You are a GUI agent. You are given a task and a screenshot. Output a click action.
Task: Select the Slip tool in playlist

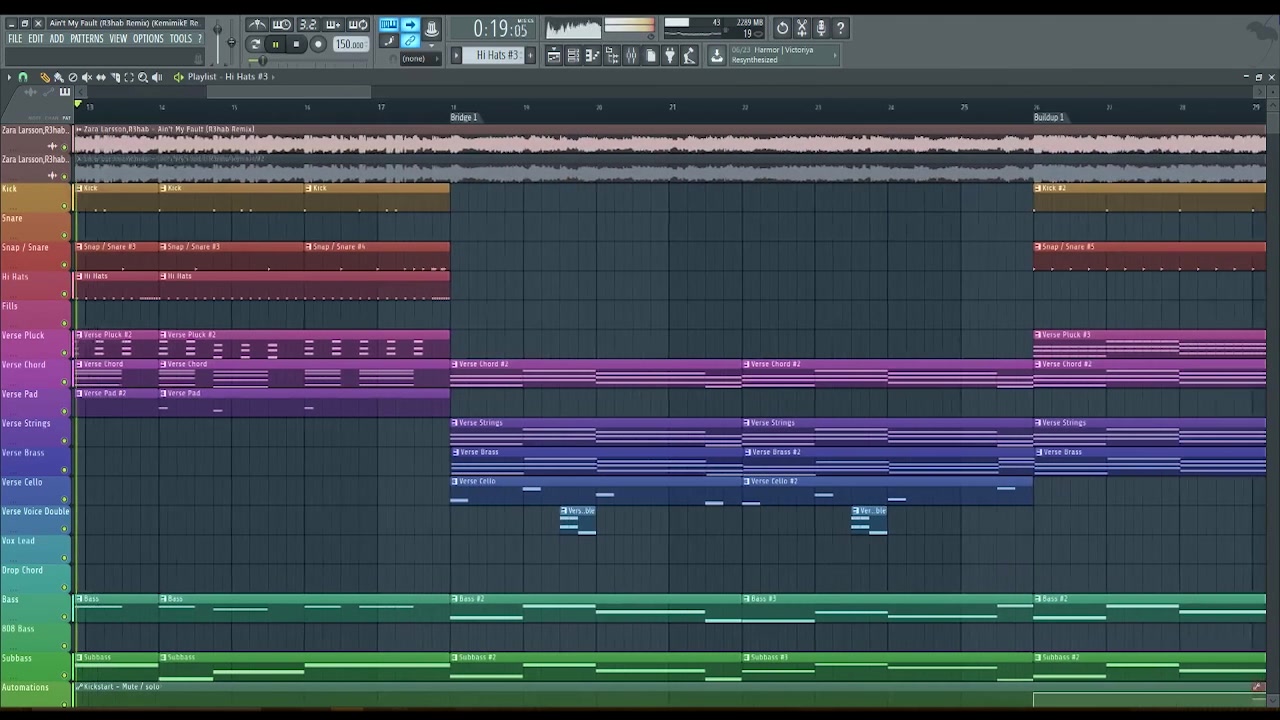coord(101,77)
